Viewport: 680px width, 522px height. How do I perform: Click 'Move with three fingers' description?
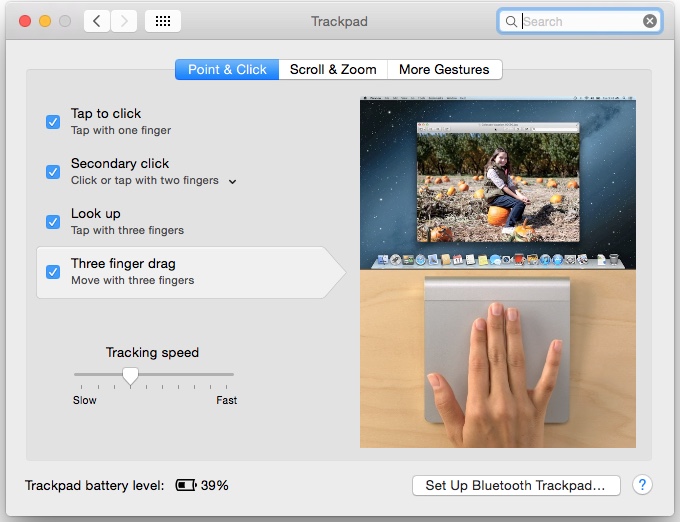[133, 280]
